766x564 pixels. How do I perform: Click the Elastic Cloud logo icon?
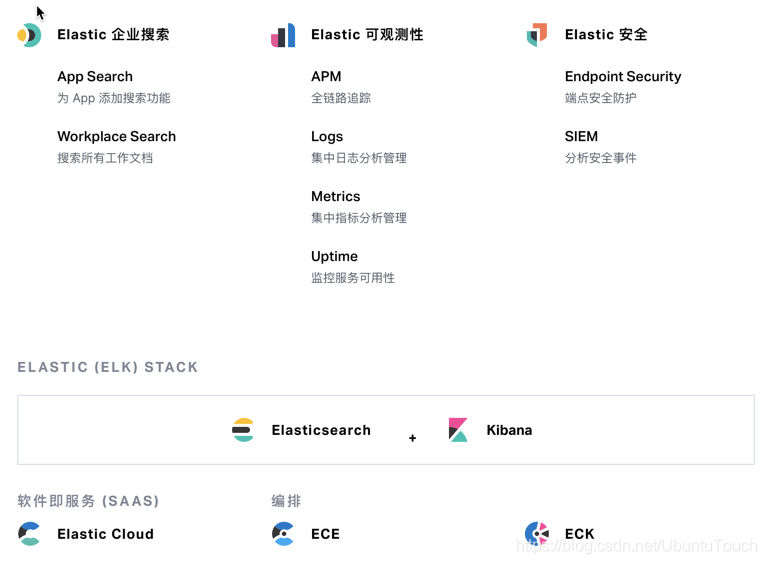coord(29,534)
